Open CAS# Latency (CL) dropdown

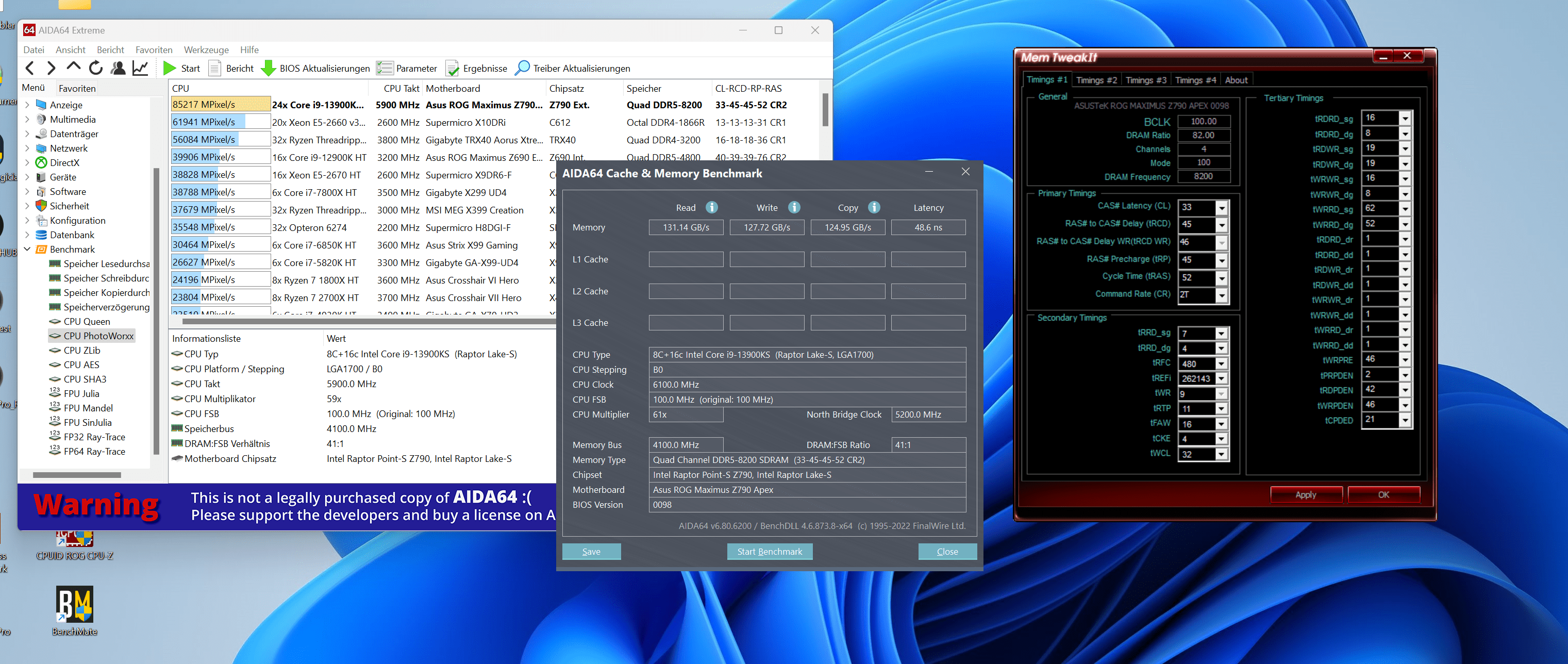click(x=1221, y=208)
